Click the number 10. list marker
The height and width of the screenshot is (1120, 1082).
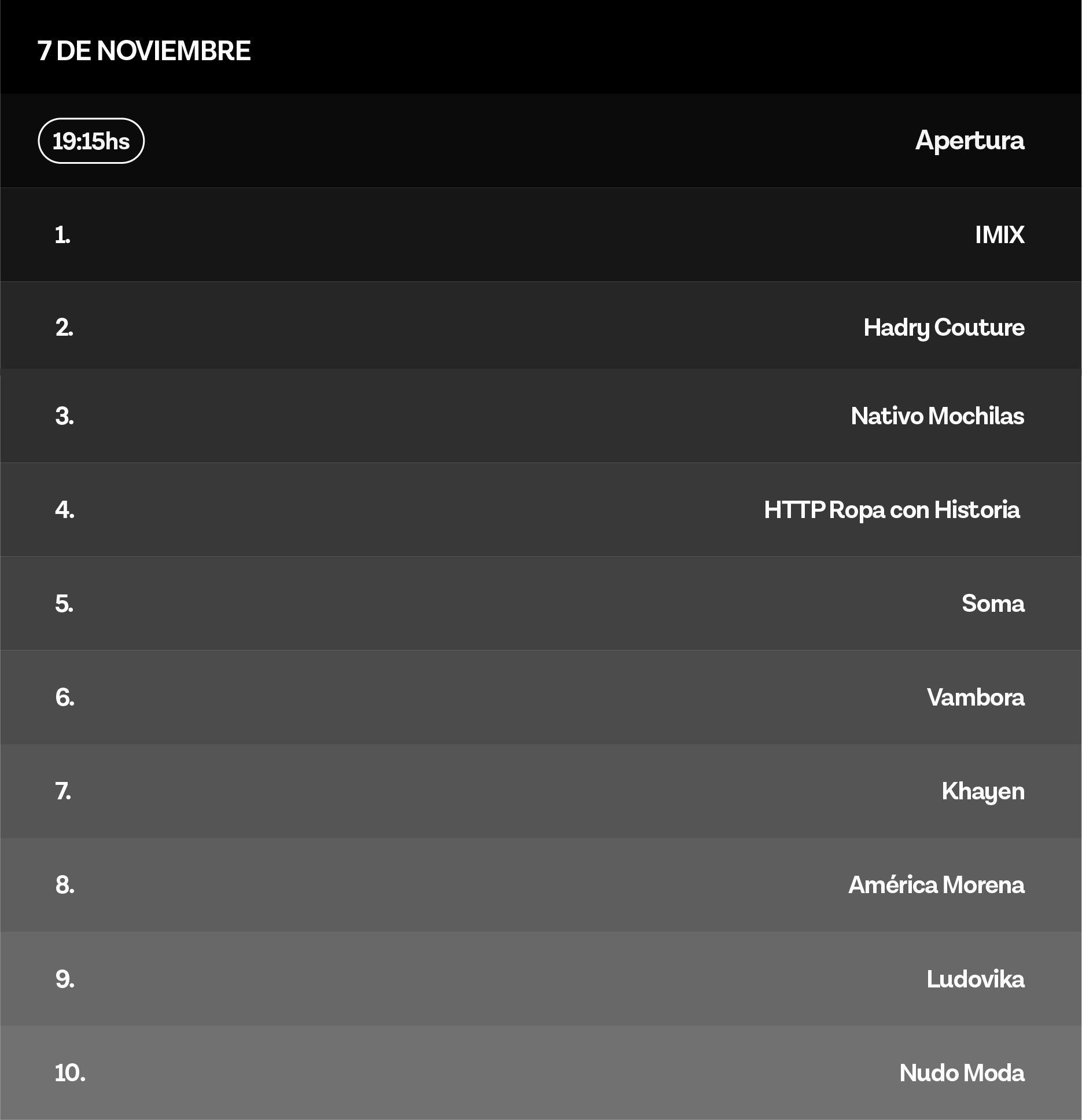[x=70, y=1073]
